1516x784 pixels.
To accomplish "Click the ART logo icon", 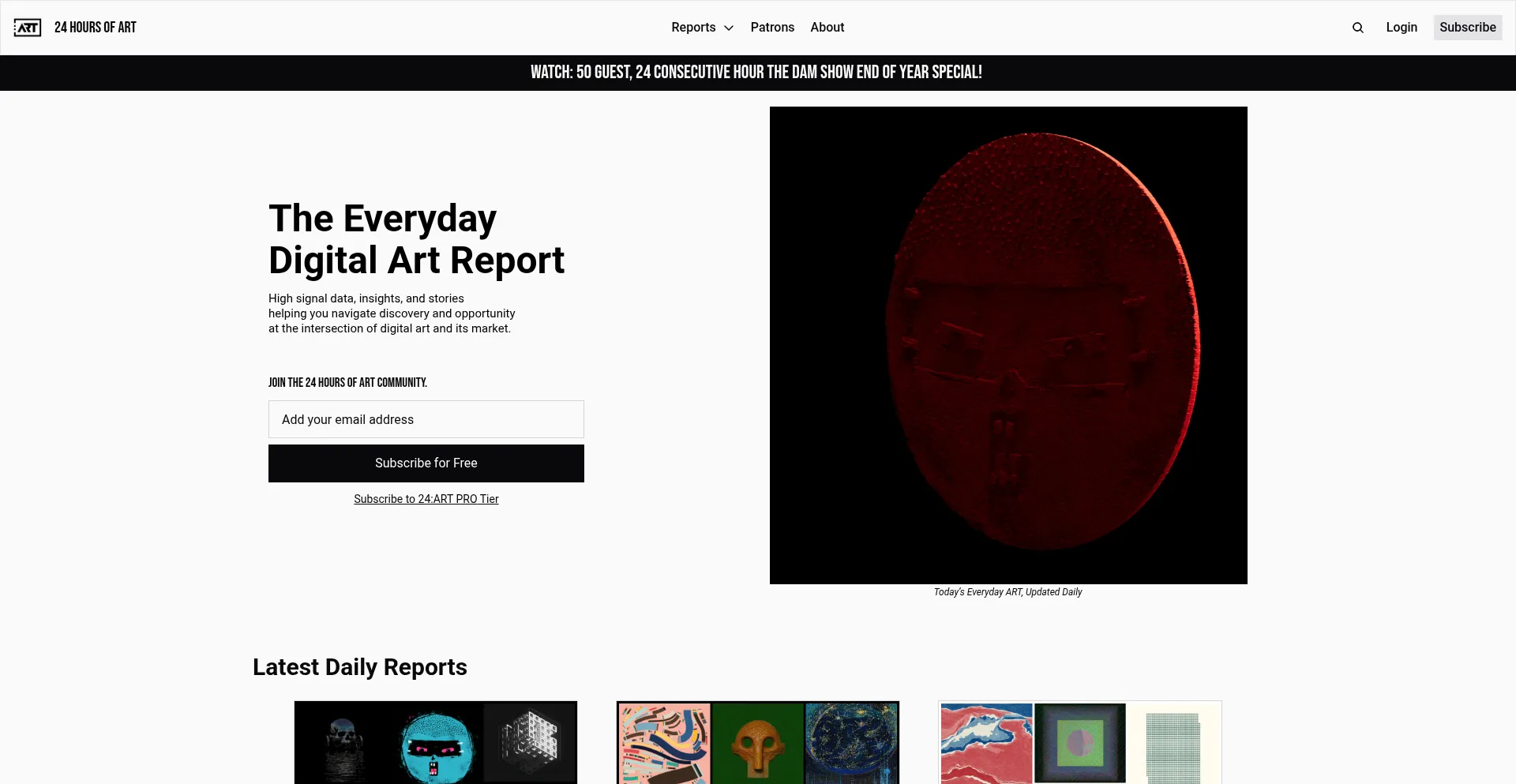I will 28,28.
